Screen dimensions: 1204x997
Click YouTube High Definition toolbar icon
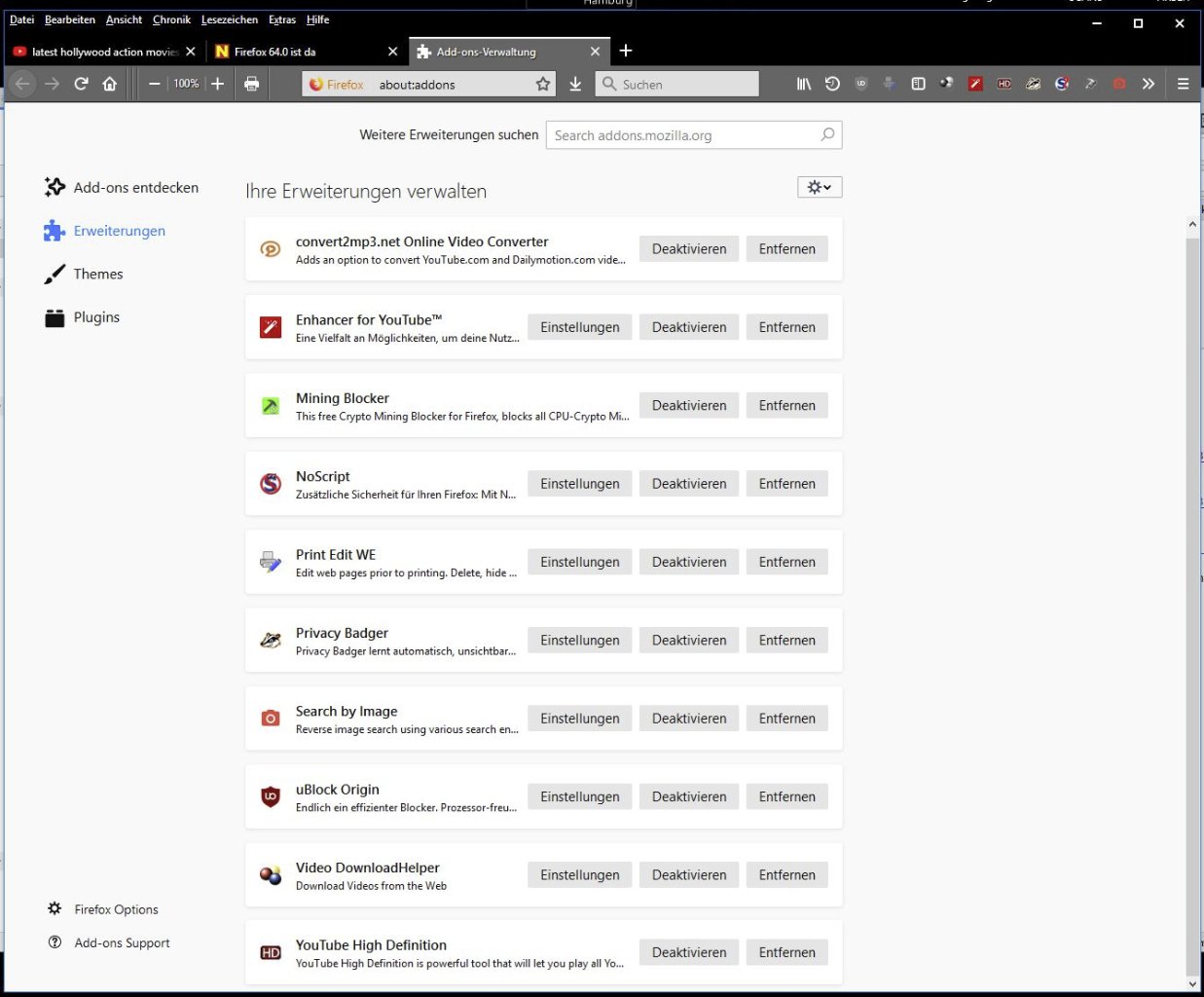pos(1003,84)
